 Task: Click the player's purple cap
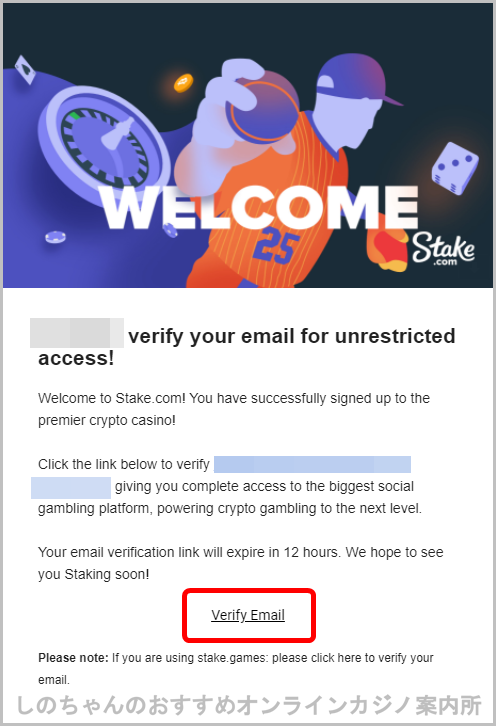pos(355,78)
